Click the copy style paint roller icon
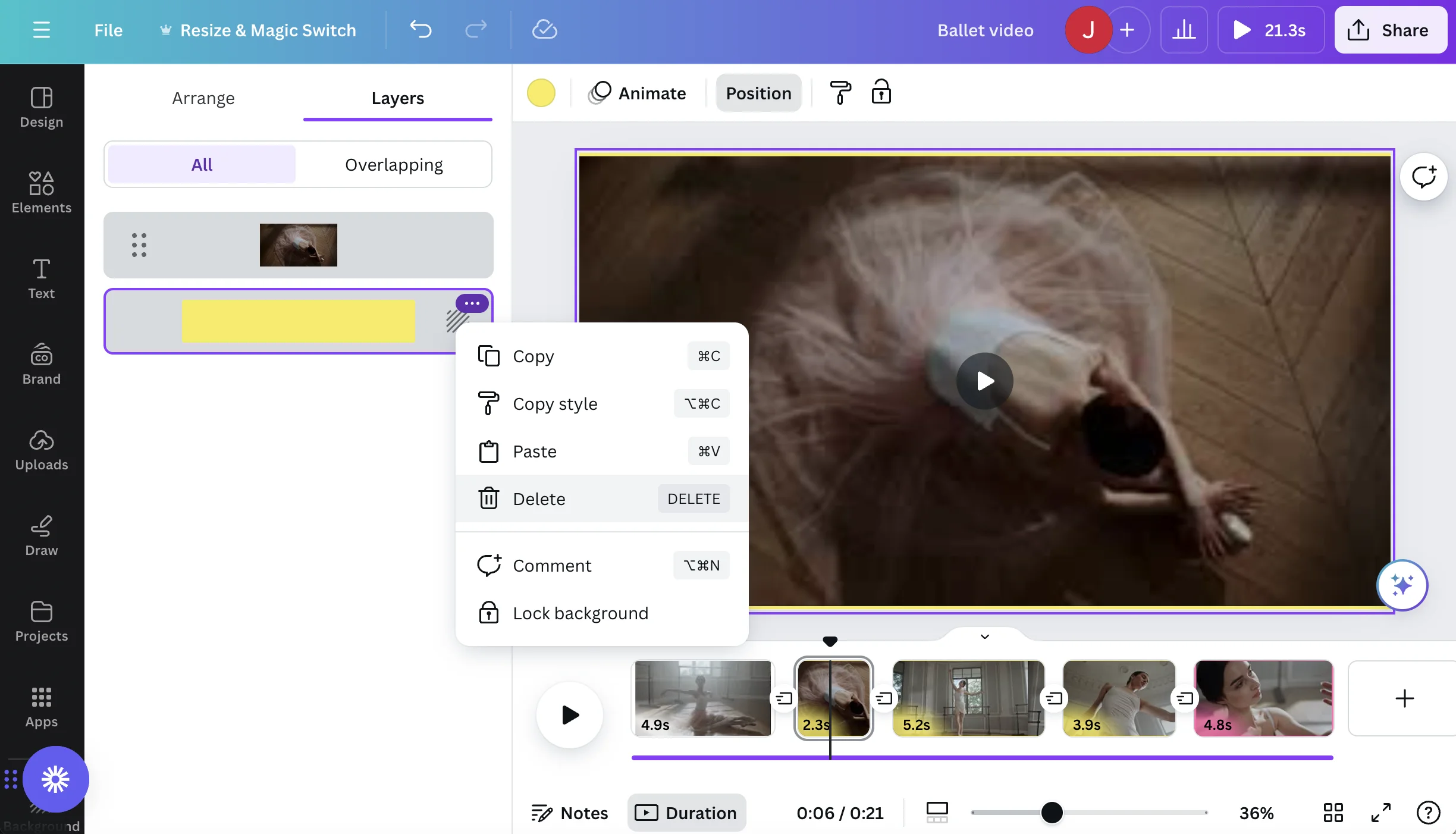The width and height of the screenshot is (1456, 834). pos(840,93)
